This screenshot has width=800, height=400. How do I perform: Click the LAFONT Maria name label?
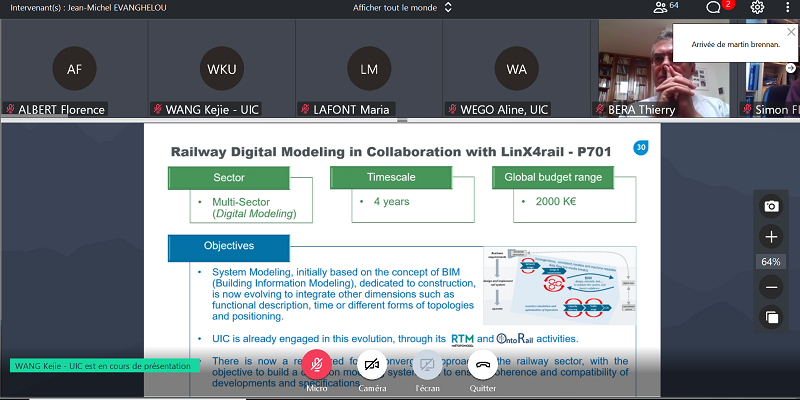click(x=346, y=109)
